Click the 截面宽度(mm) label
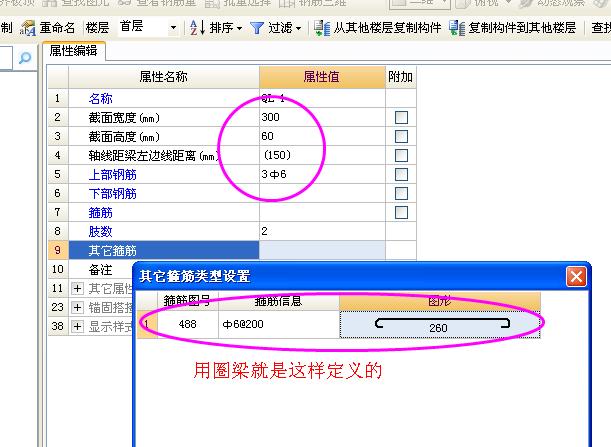Viewport: 611px width, 447px height. (124, 118)
